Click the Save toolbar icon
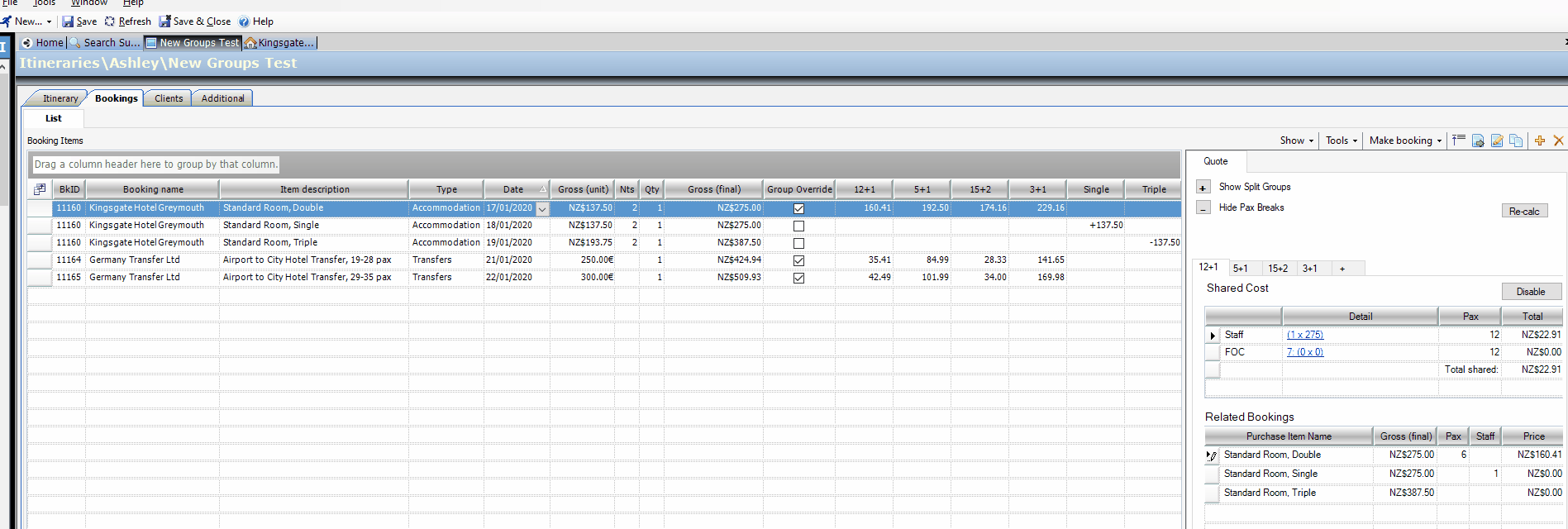Viewport: 1568px width, 529px height. click(68, 21)
